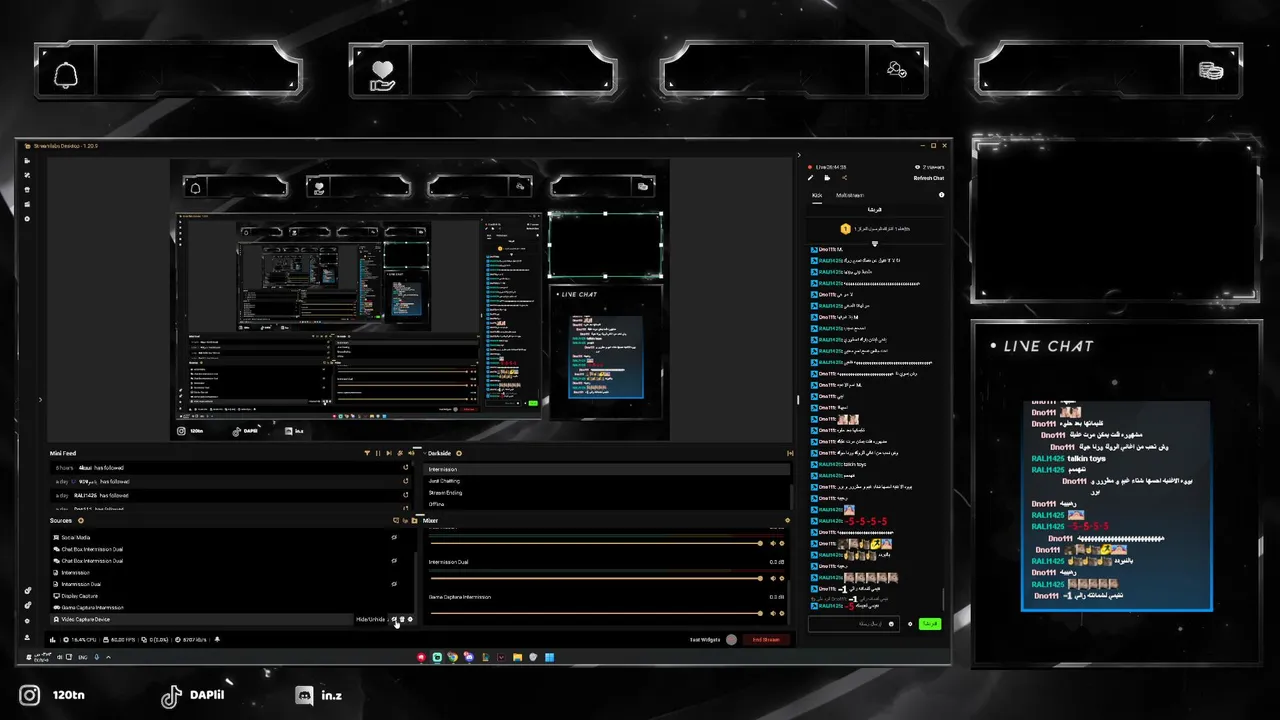Filter events in the Mini Feed header

(367, 453)
